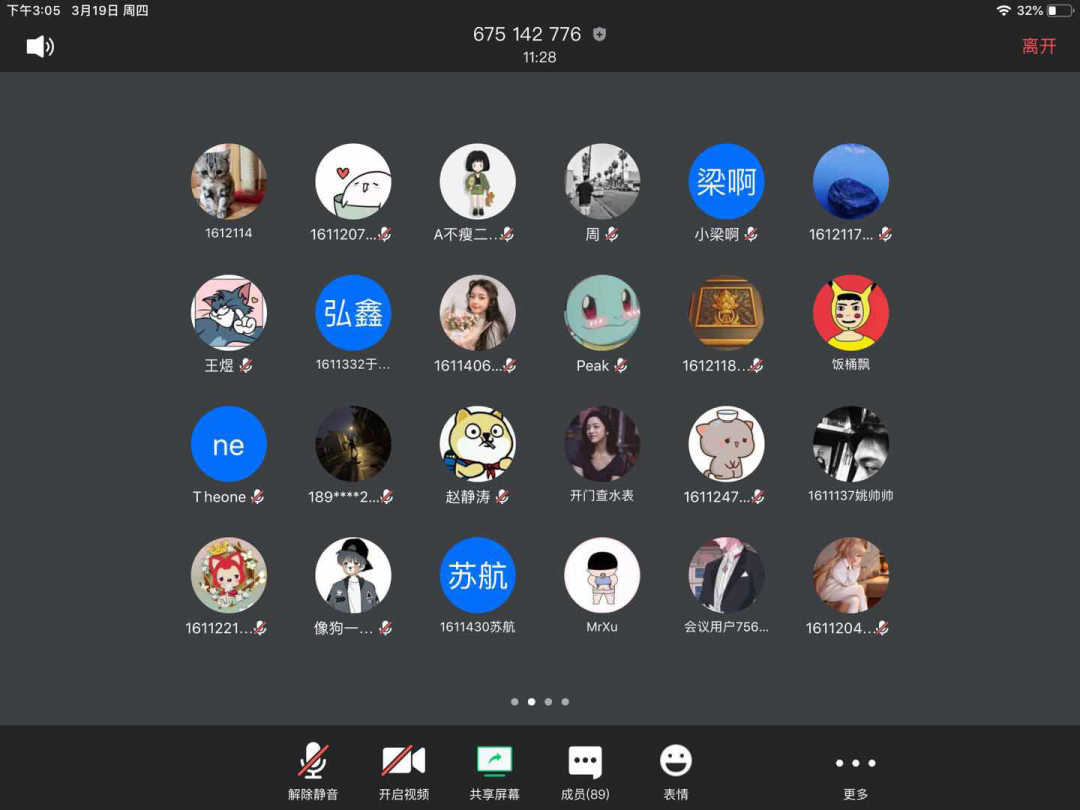This screenshot has width=1080, height=810.
Task: Unmute microphone with 解除静音
Action: (x=313, y=771)
